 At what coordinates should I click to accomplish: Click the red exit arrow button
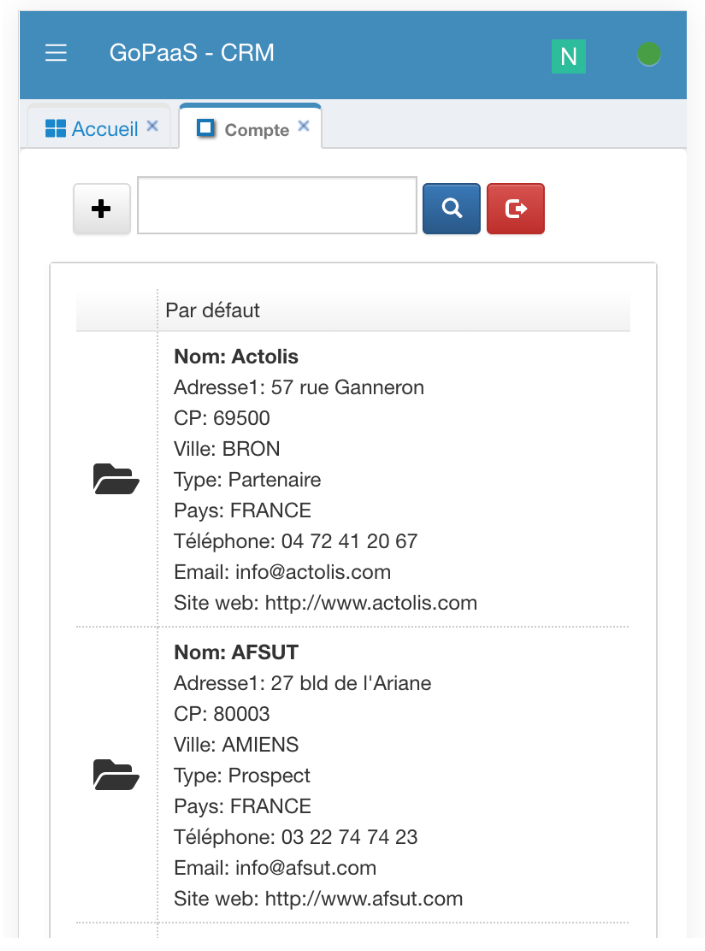(515, 208)
